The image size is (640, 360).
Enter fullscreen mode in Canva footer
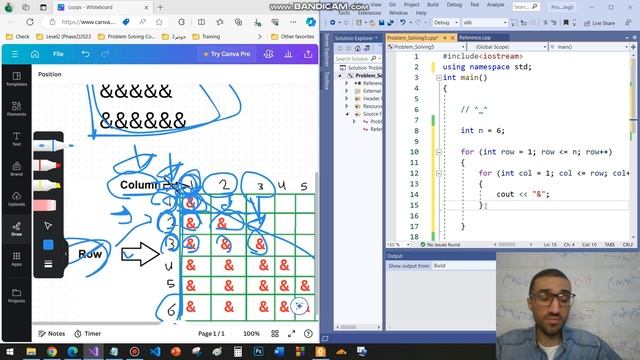coord(291,333)
